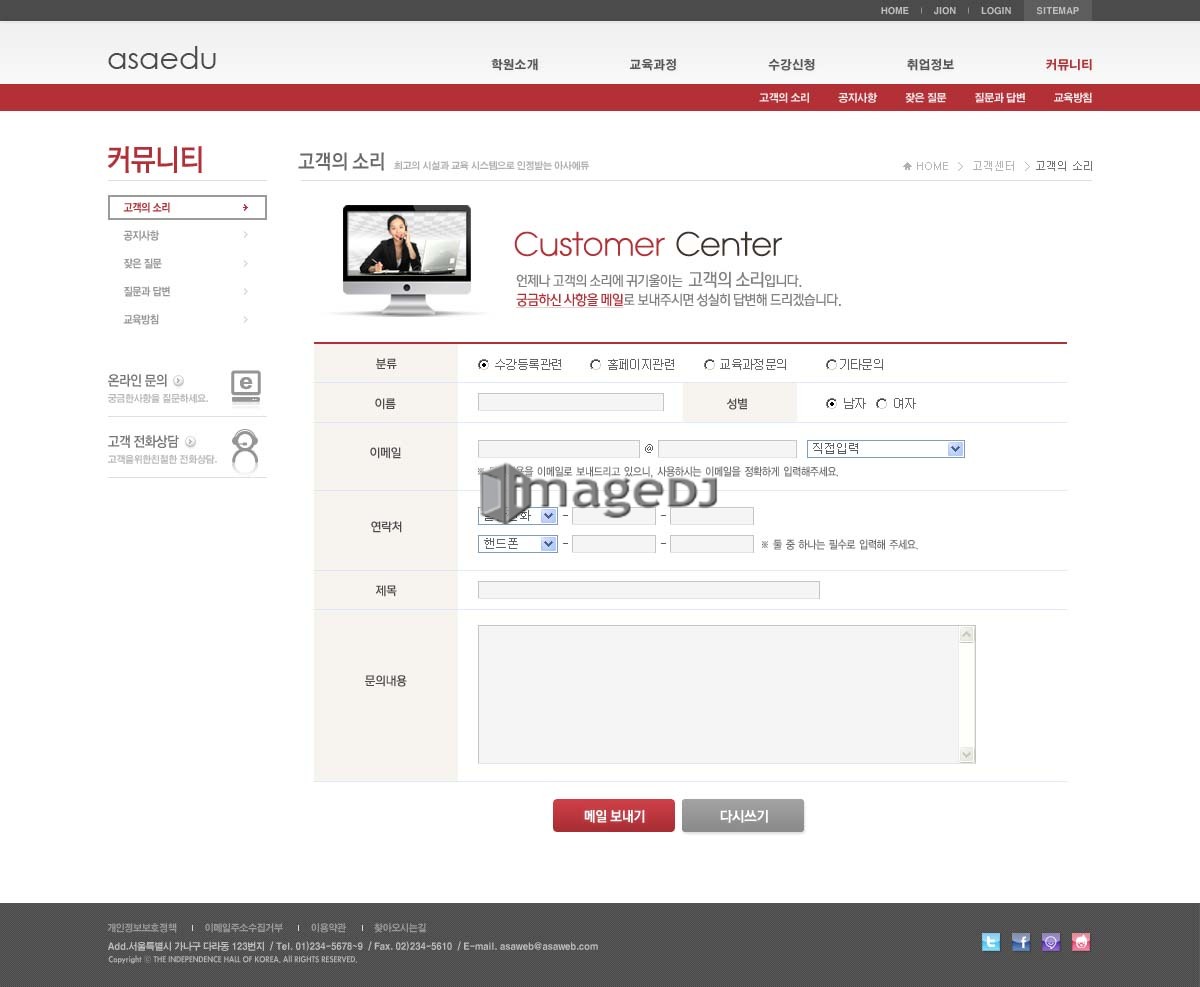Select 질문과 답변 in the red submenu bar
This screenshot has width=1200, height=987.
pos(1000,97)
